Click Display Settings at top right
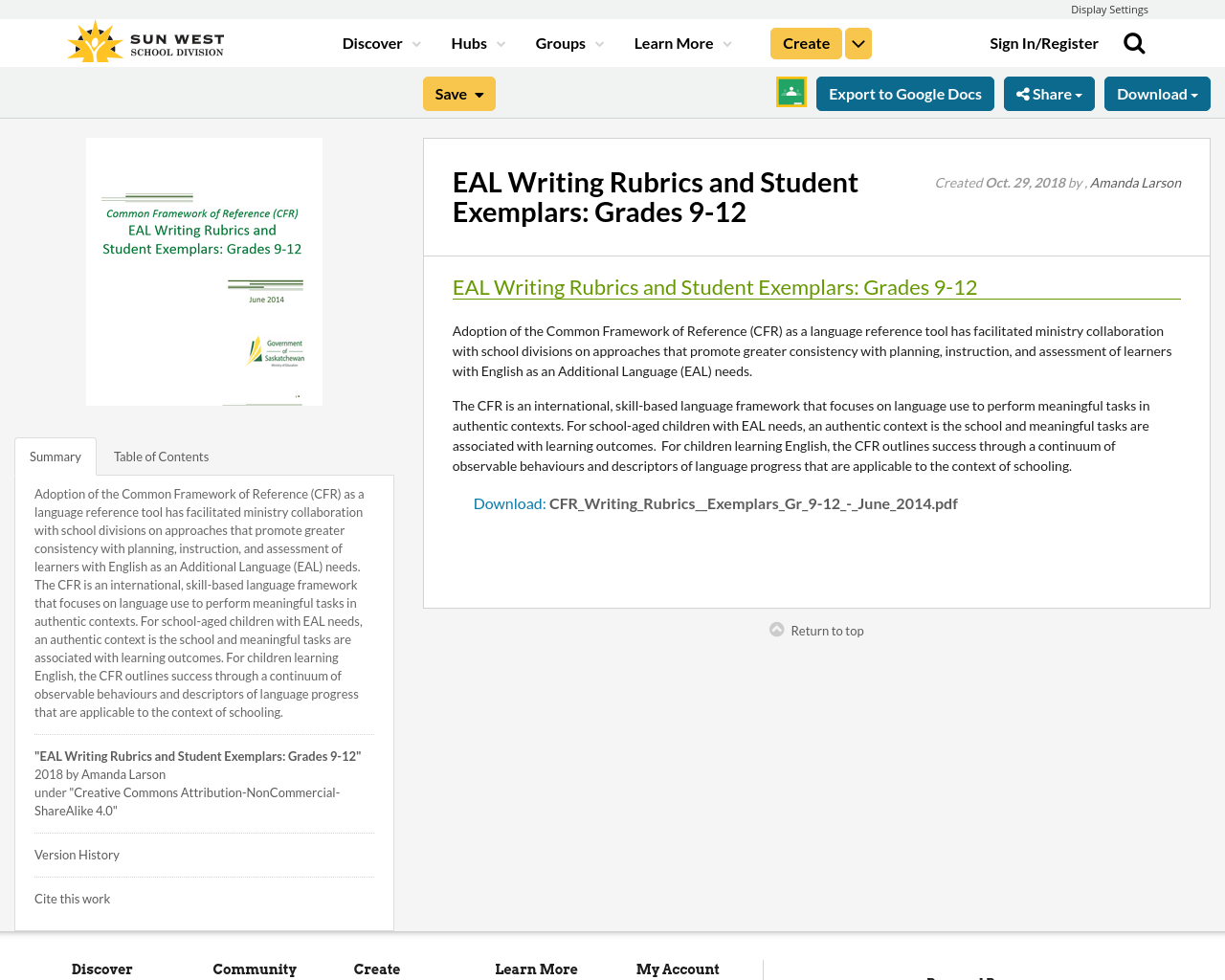Image resolution: width=1225 pixels, height=980 pixels. pyautogui.click(x=1109, y=8)
